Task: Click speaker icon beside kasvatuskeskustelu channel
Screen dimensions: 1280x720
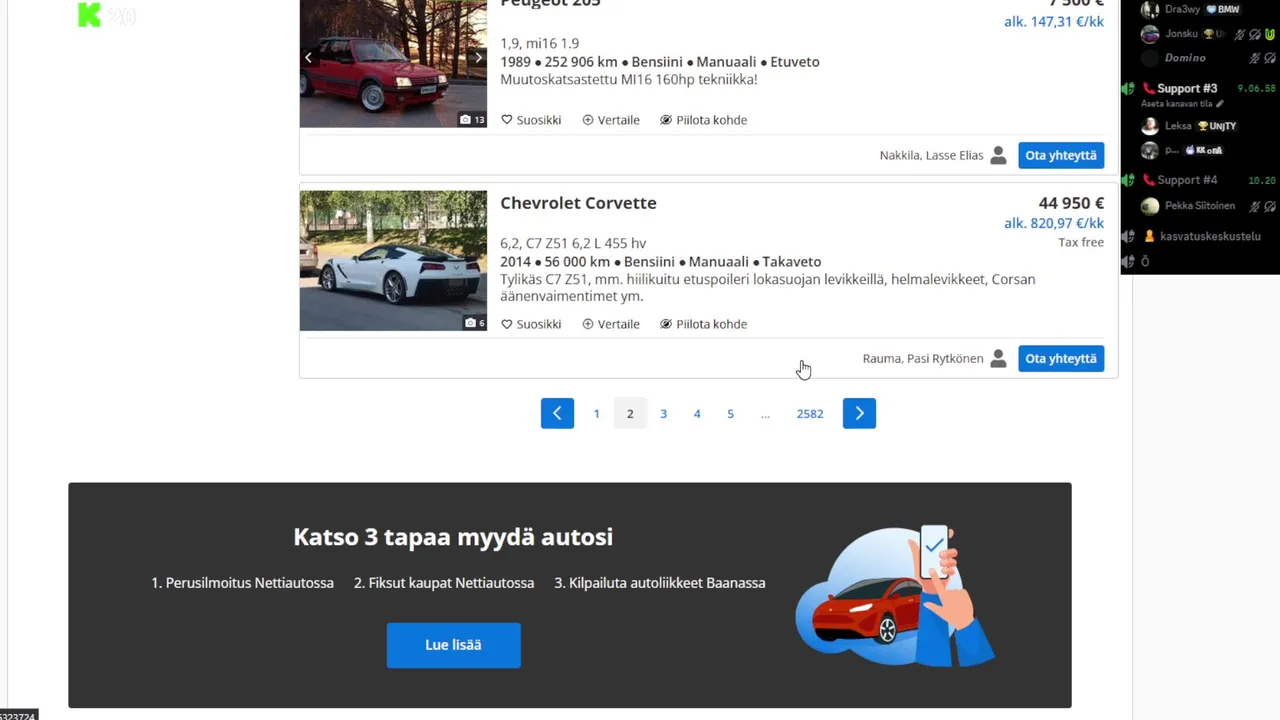Action: point(1127,236)
